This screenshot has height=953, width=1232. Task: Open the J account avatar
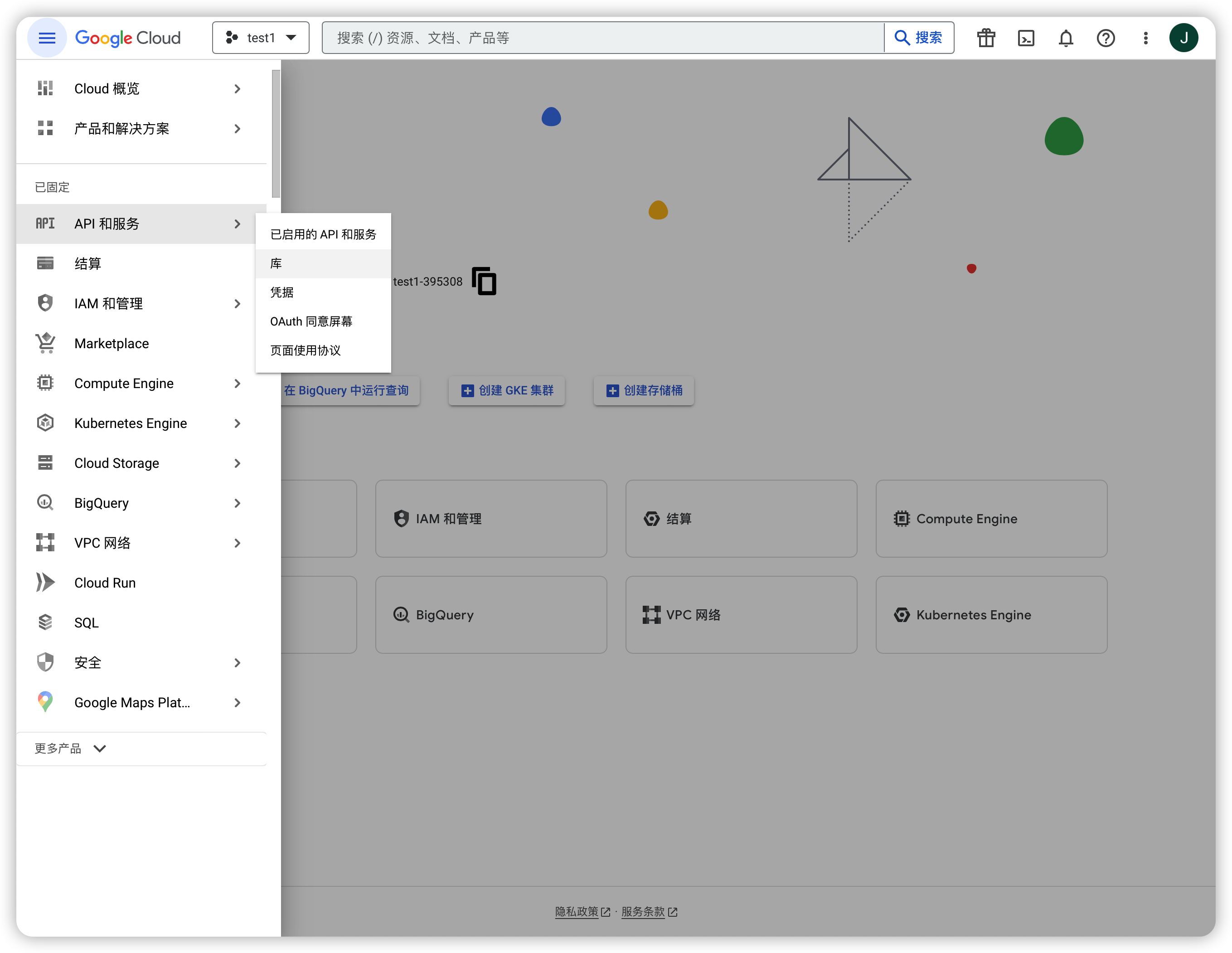(1183, 38)
